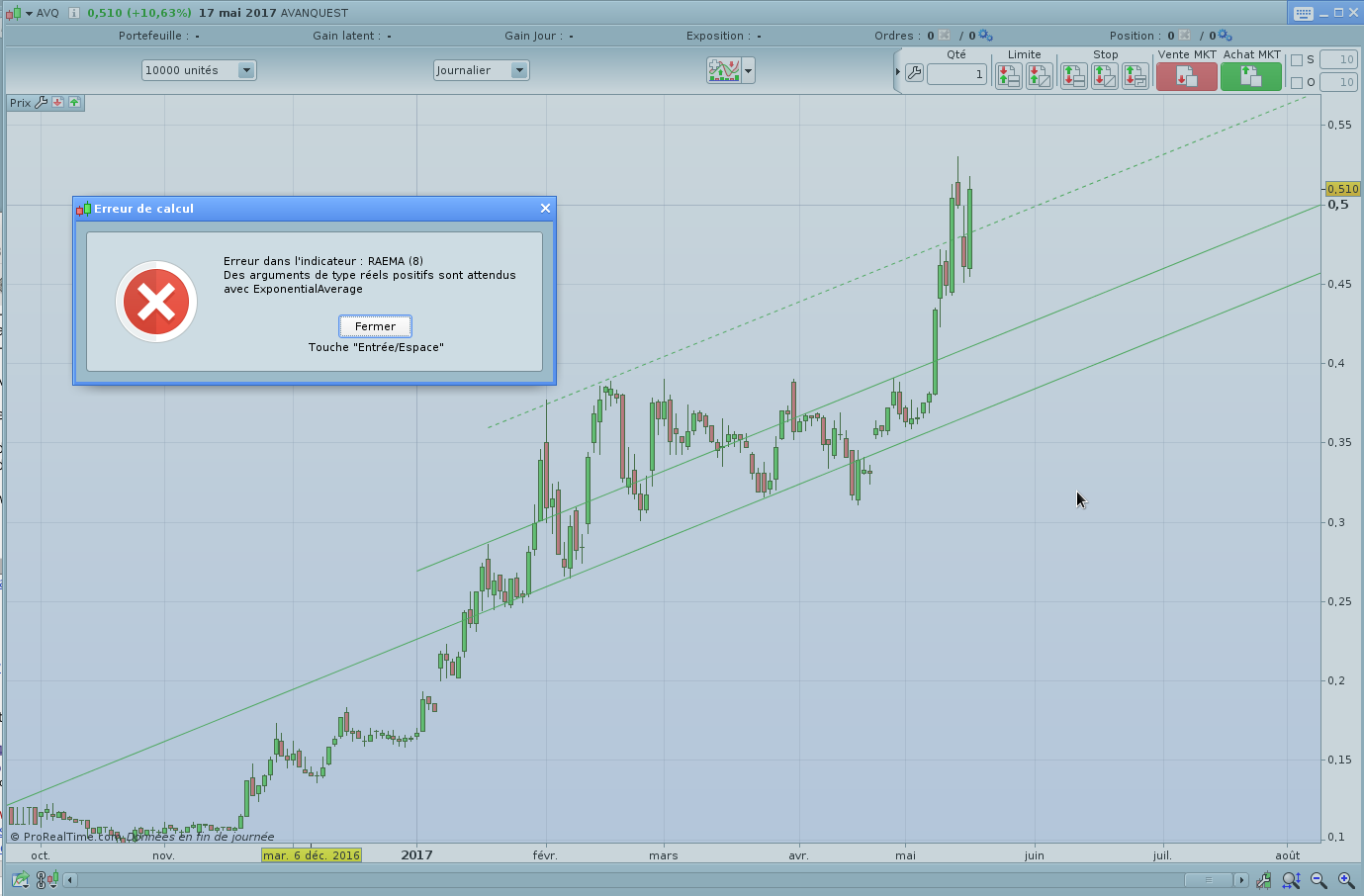This screenshot has width=1364, height=896.
Task: Open the ticker dropdown arrow beside AVQ
Action: 29,13
